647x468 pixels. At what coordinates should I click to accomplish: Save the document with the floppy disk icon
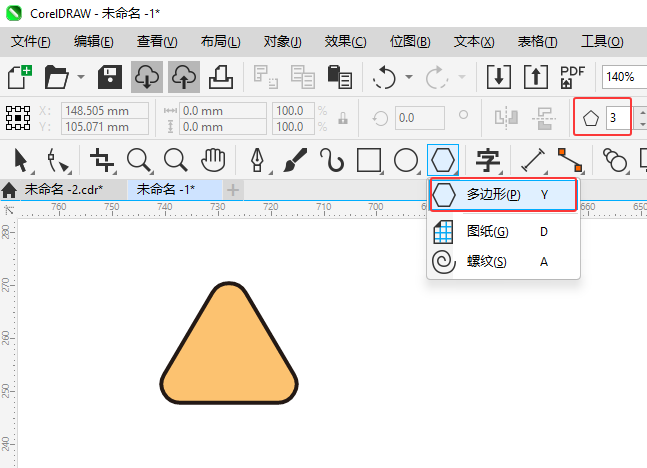click(110, 77)
